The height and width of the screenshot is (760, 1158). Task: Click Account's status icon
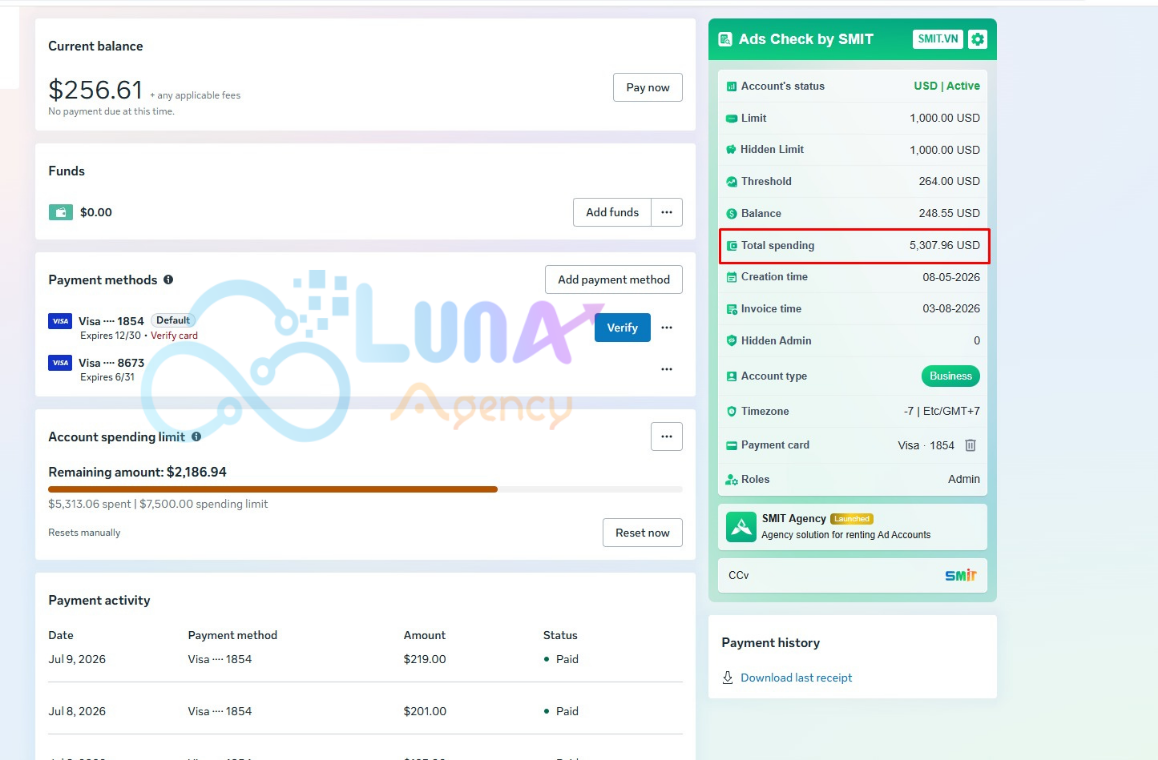click(731, 86)
